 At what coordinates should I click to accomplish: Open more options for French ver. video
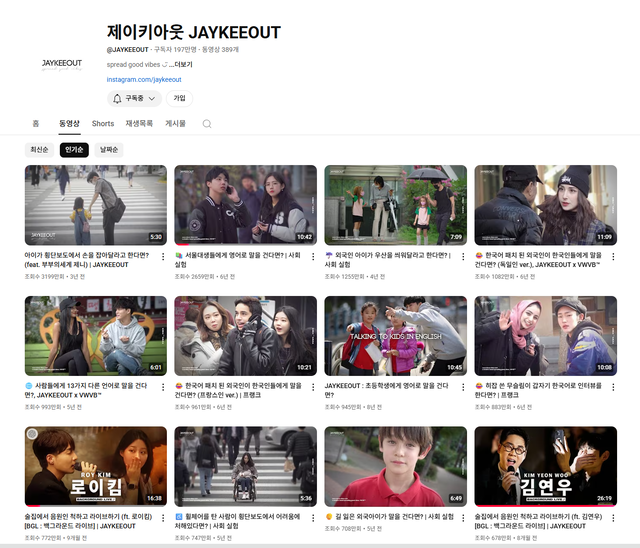[313, 387]
